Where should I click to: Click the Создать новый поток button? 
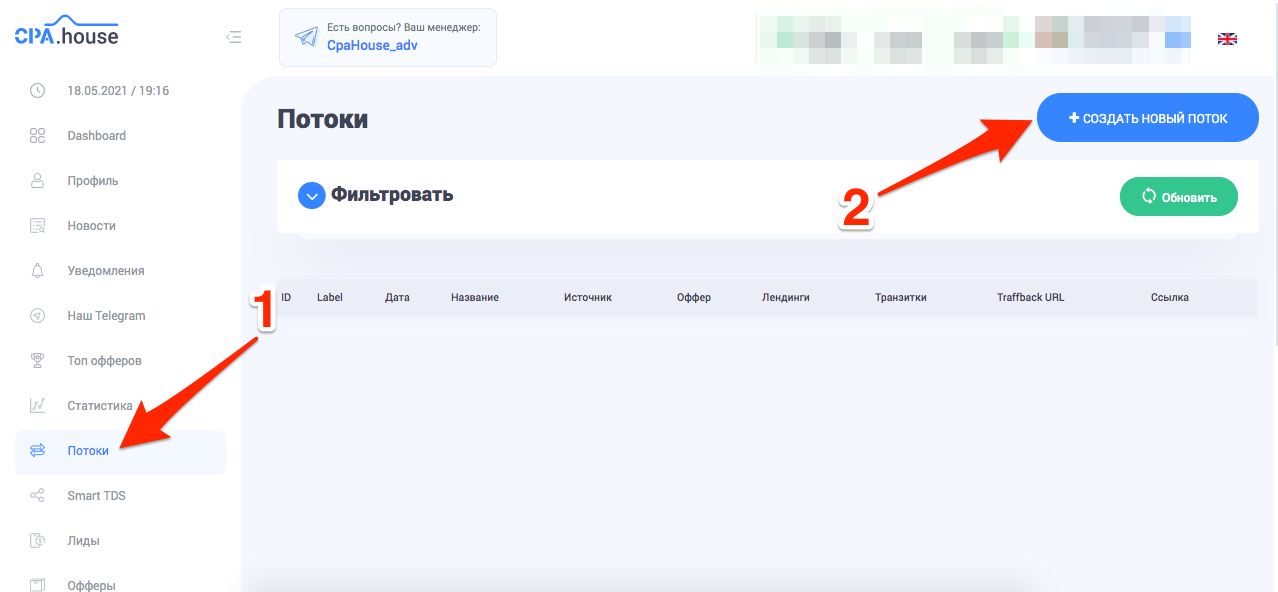click(1147, 118)
